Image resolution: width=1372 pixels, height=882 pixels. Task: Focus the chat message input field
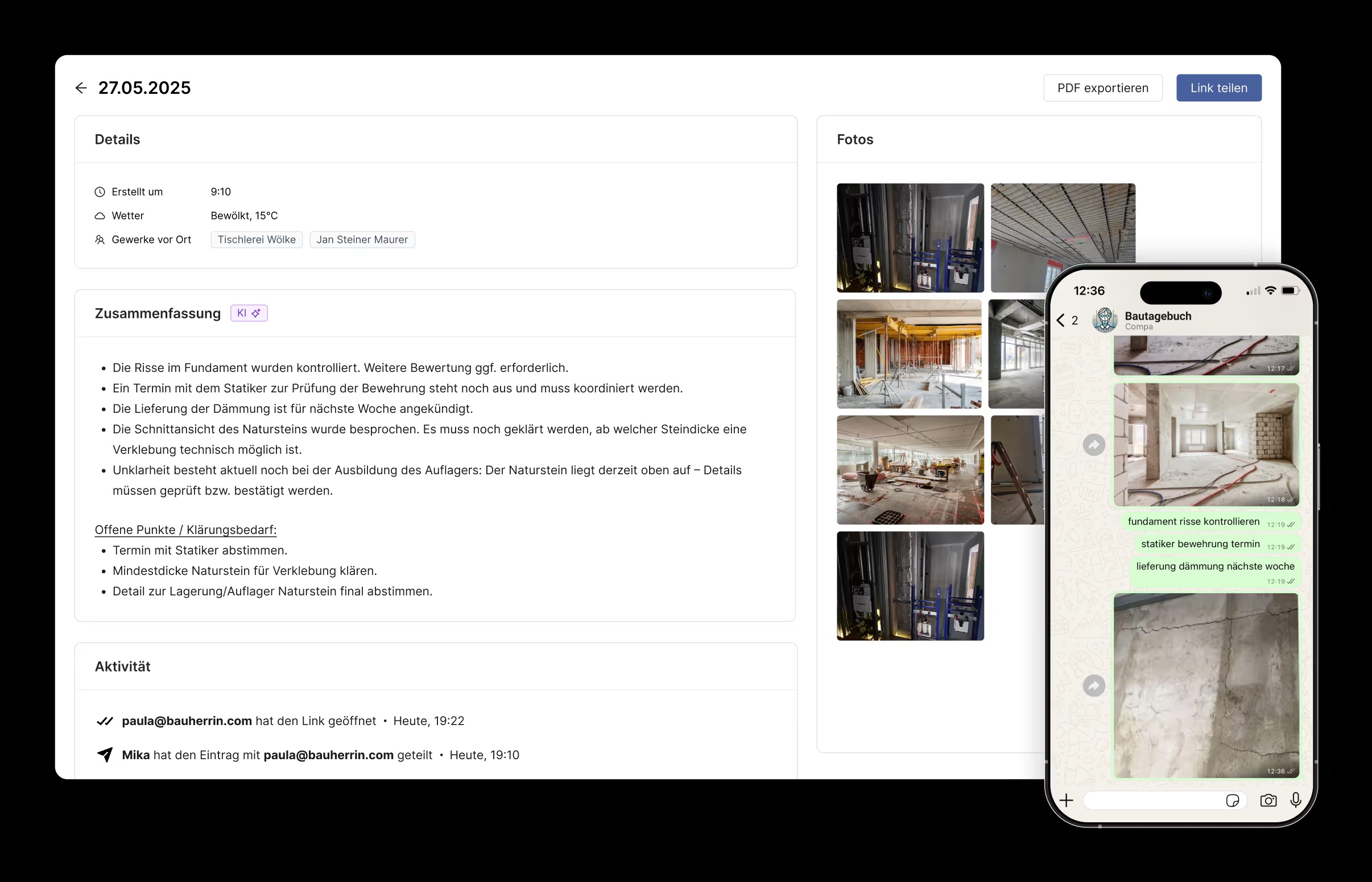tap(1164, 800)
